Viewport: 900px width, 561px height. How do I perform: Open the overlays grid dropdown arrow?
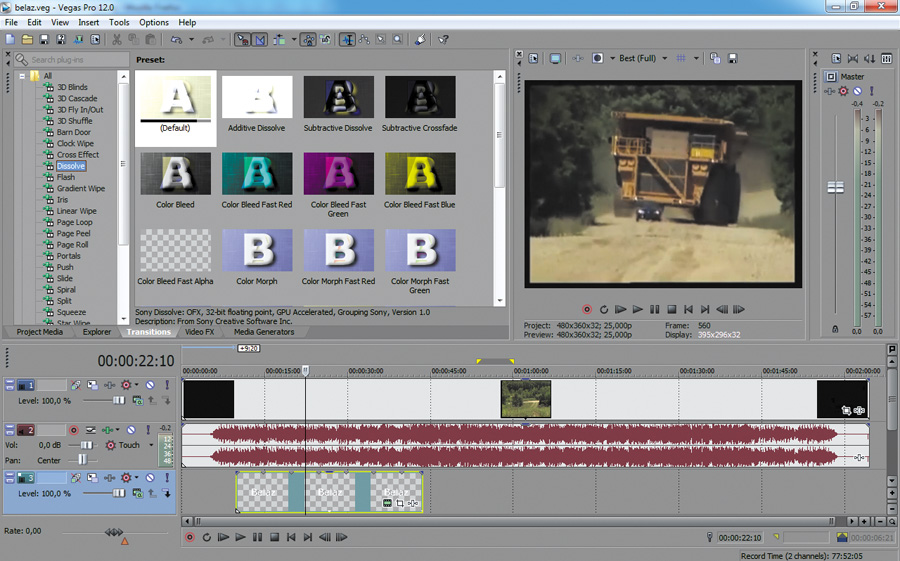696,58
